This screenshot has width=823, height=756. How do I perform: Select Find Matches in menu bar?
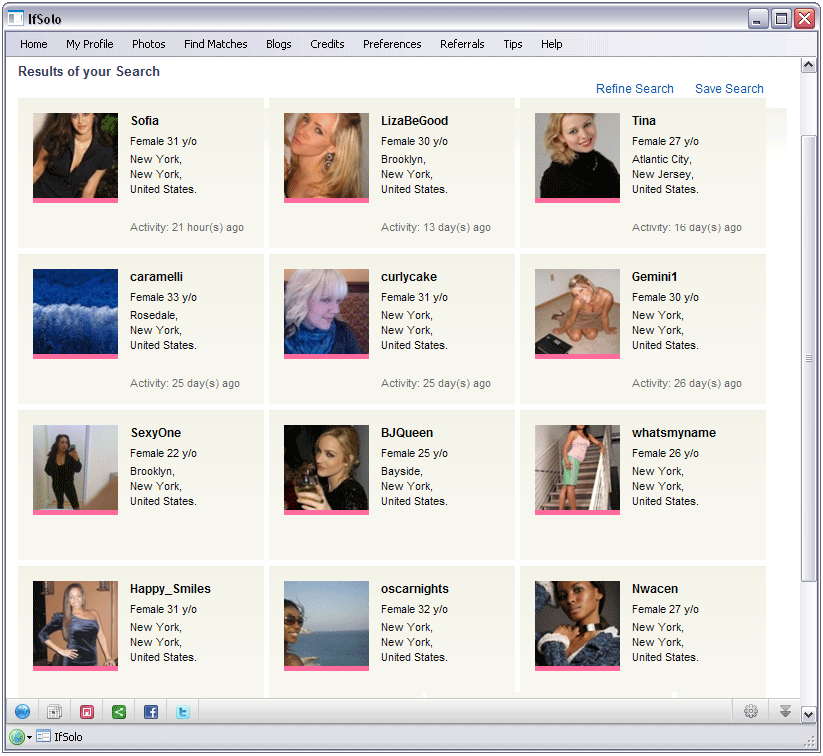click(216, 44)
